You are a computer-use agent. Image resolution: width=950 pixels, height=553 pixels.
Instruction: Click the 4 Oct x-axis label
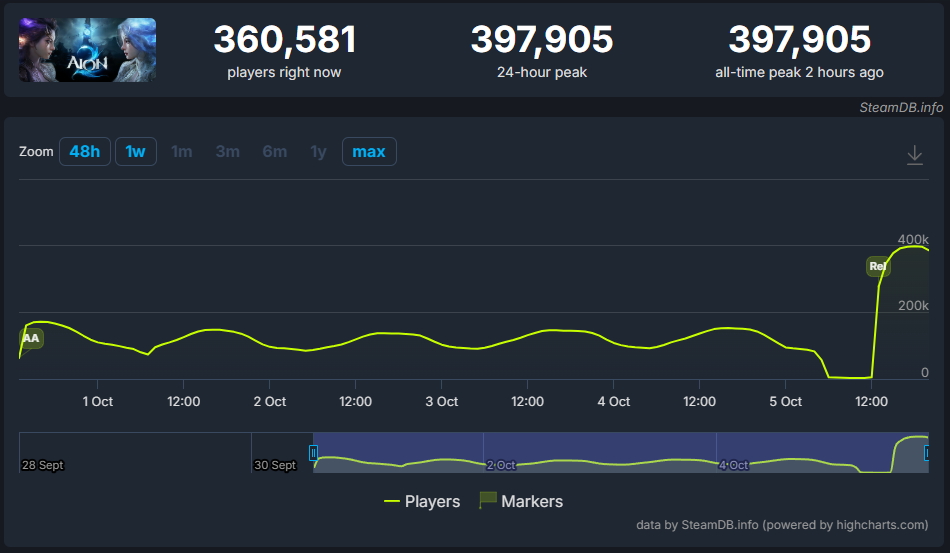614,402
